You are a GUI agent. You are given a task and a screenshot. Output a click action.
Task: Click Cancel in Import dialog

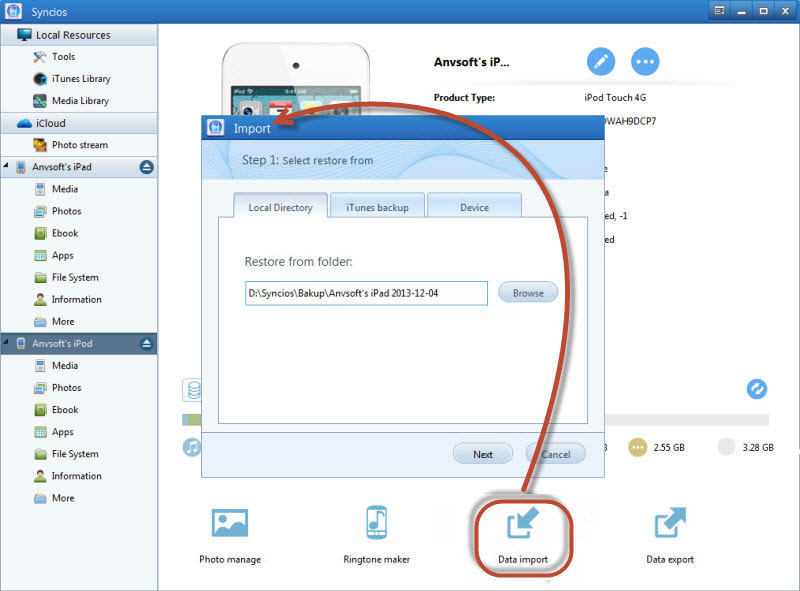point(556,454)
